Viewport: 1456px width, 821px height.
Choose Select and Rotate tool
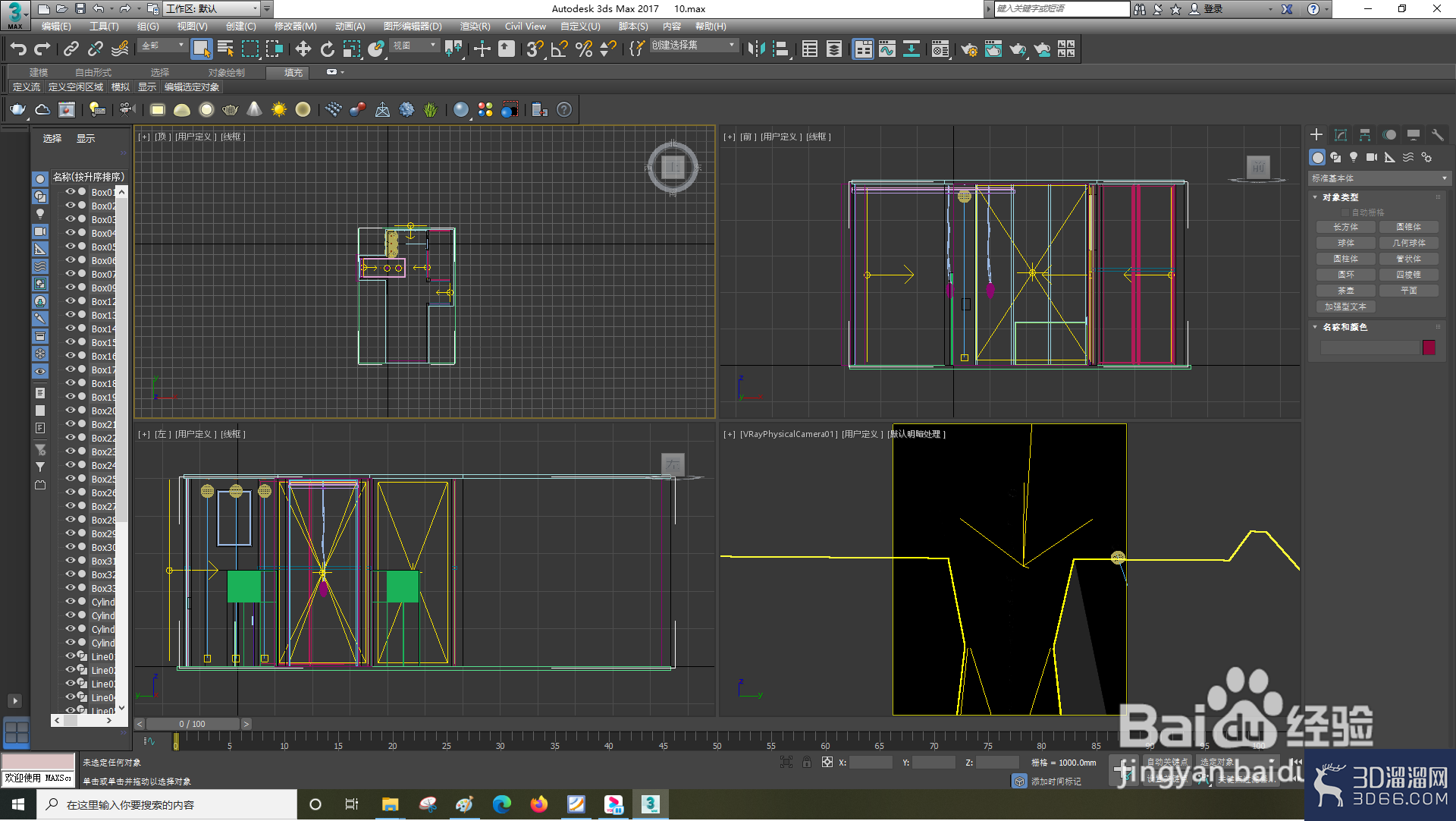click(x=327, y=49)
